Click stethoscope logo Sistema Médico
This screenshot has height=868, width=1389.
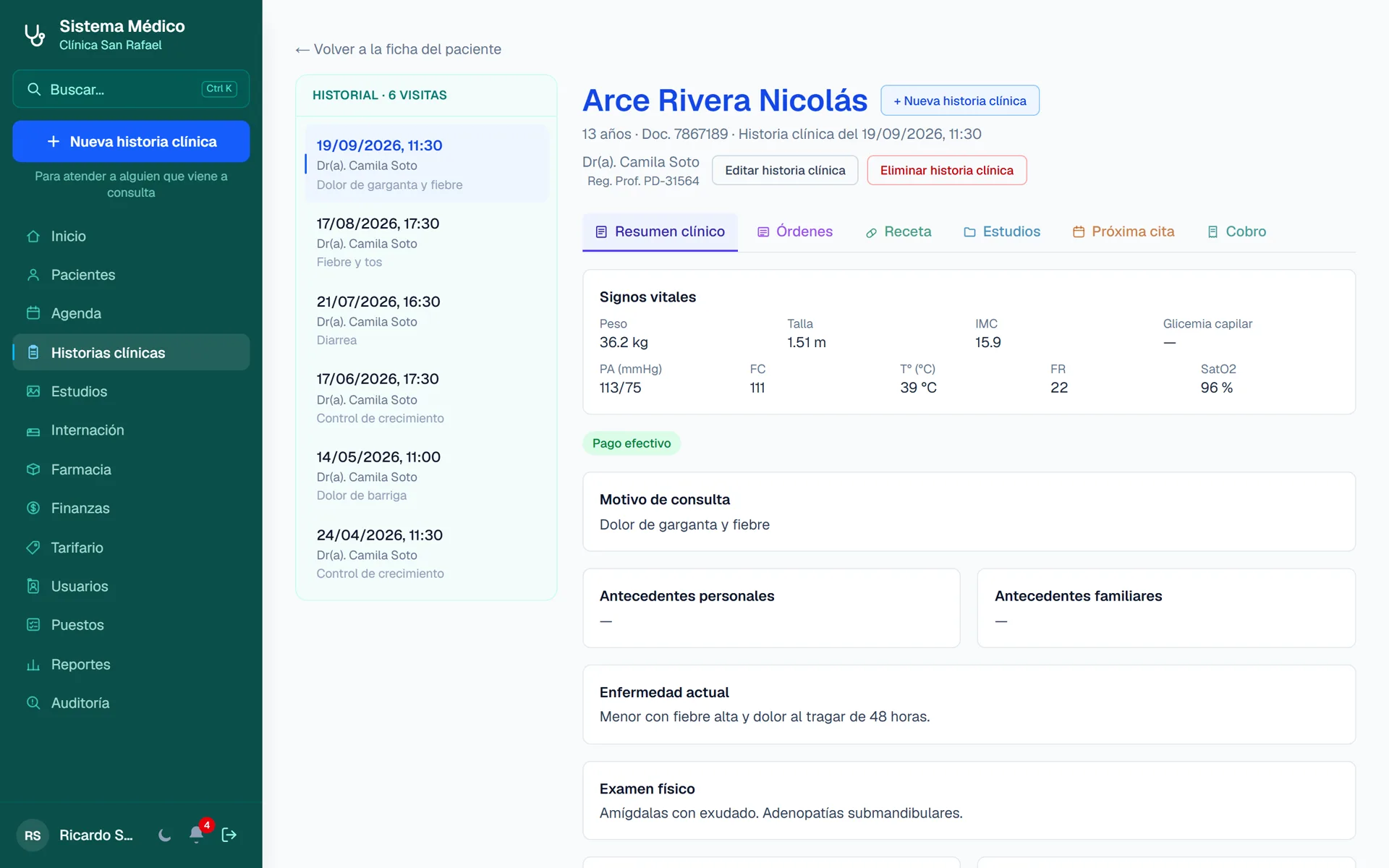pyautogui.click(x=35, y=35)
